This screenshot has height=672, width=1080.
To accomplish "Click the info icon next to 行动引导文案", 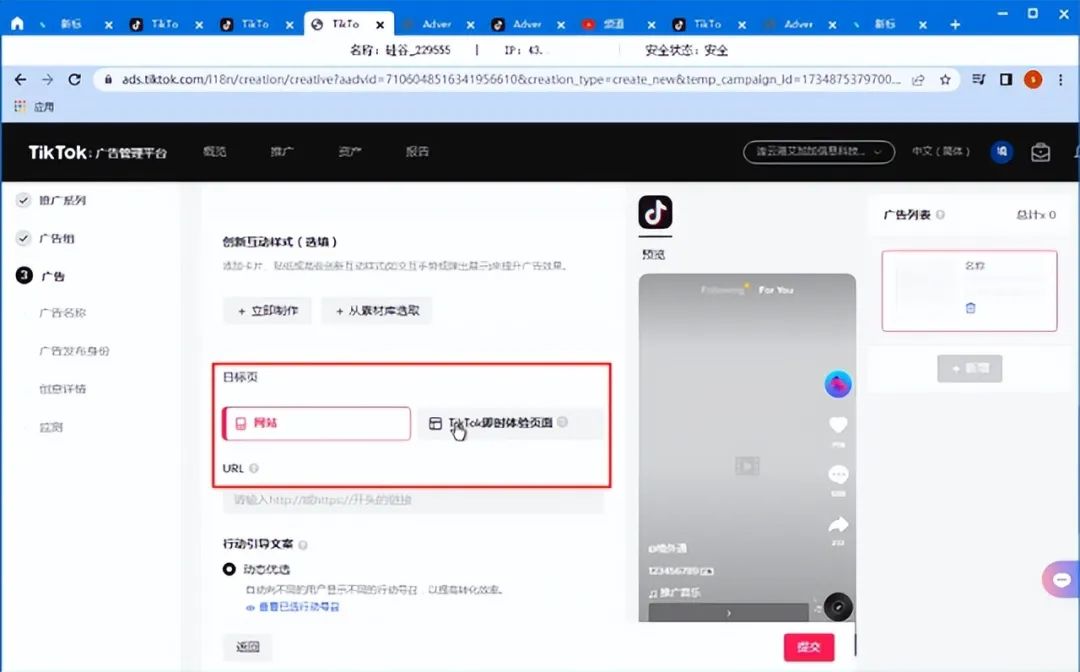I will tap(302, 545).
